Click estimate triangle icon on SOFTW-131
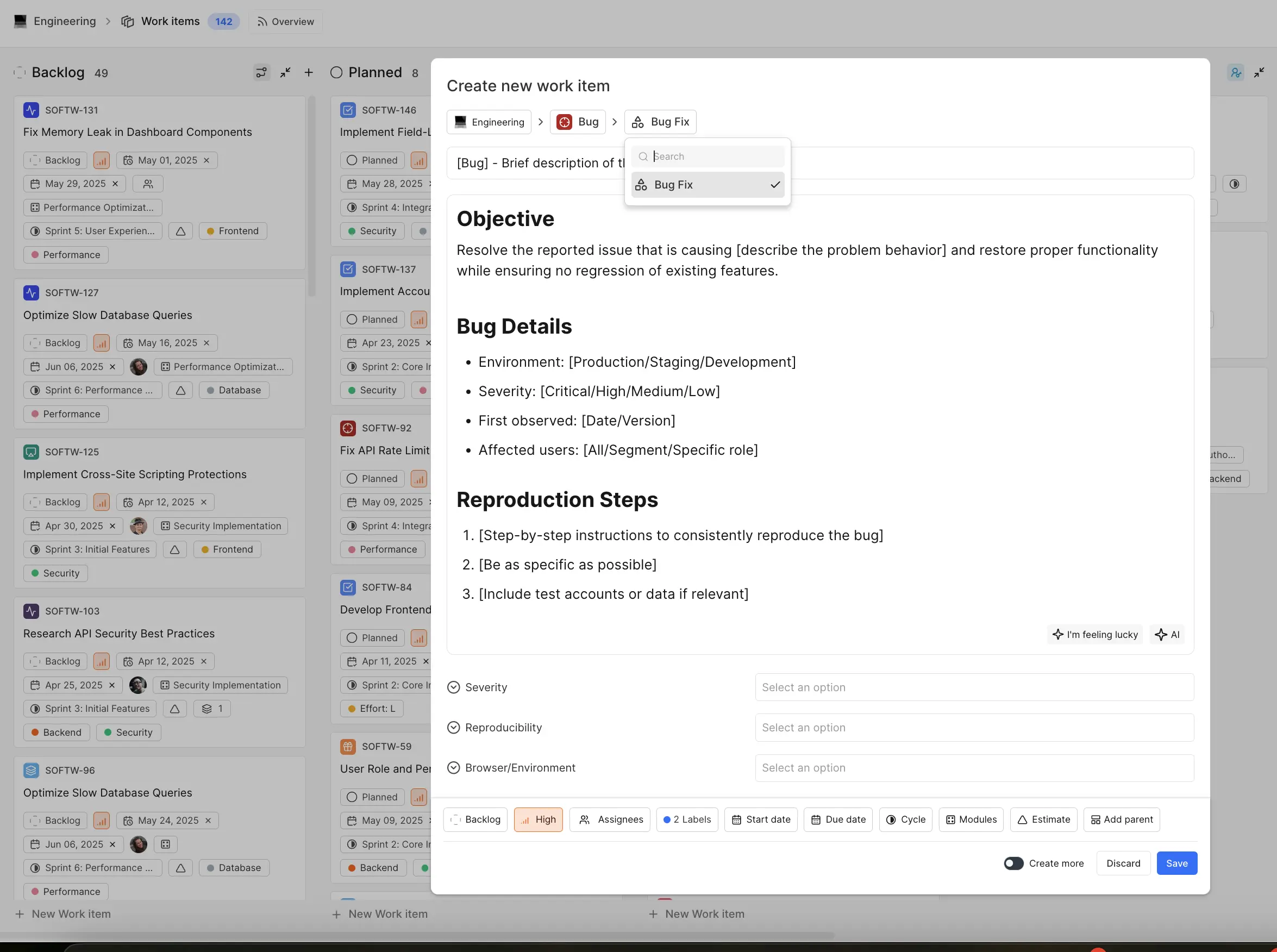Screen dimensions: 1277x952 click(180, 231)
